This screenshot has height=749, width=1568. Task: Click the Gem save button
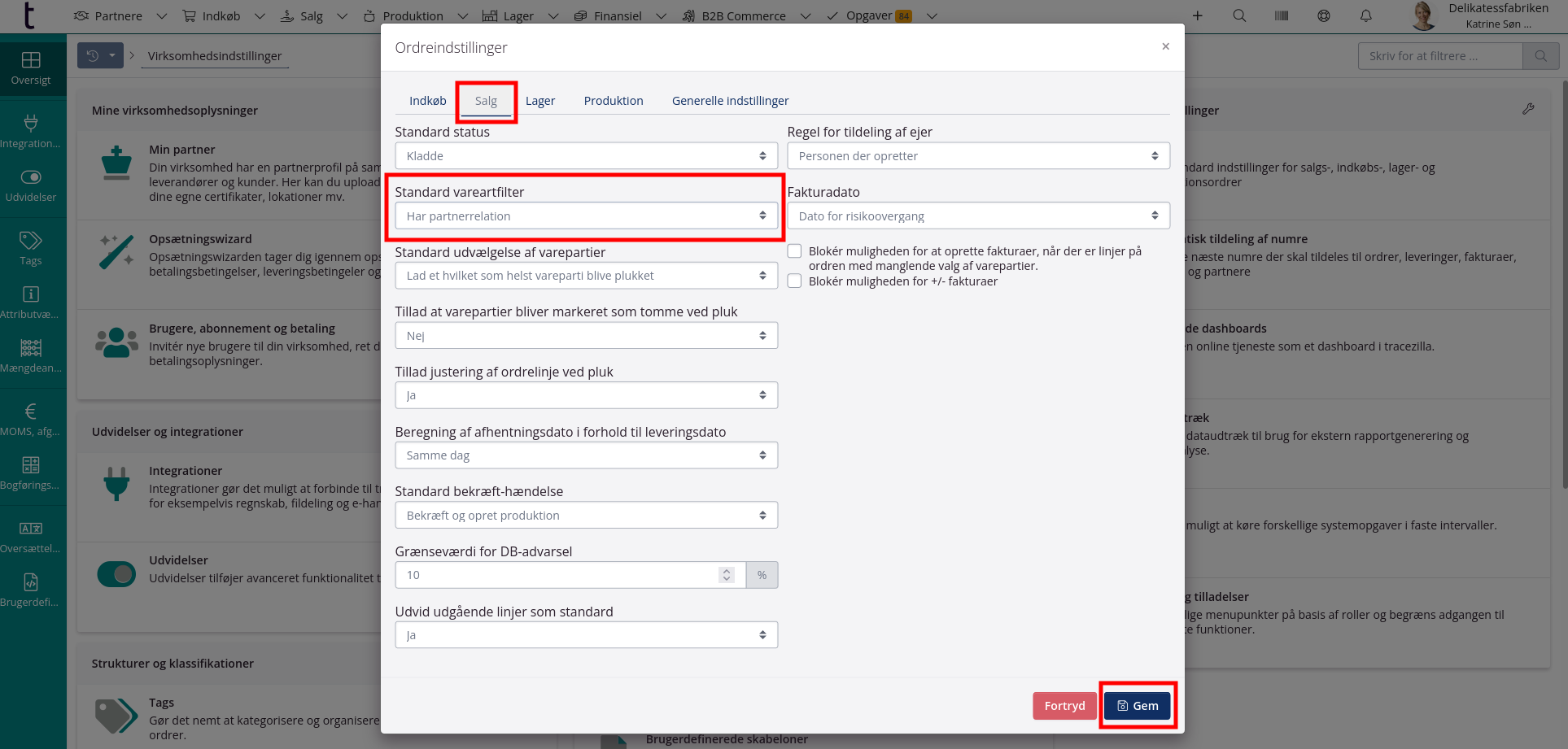tap(1137, 706)
